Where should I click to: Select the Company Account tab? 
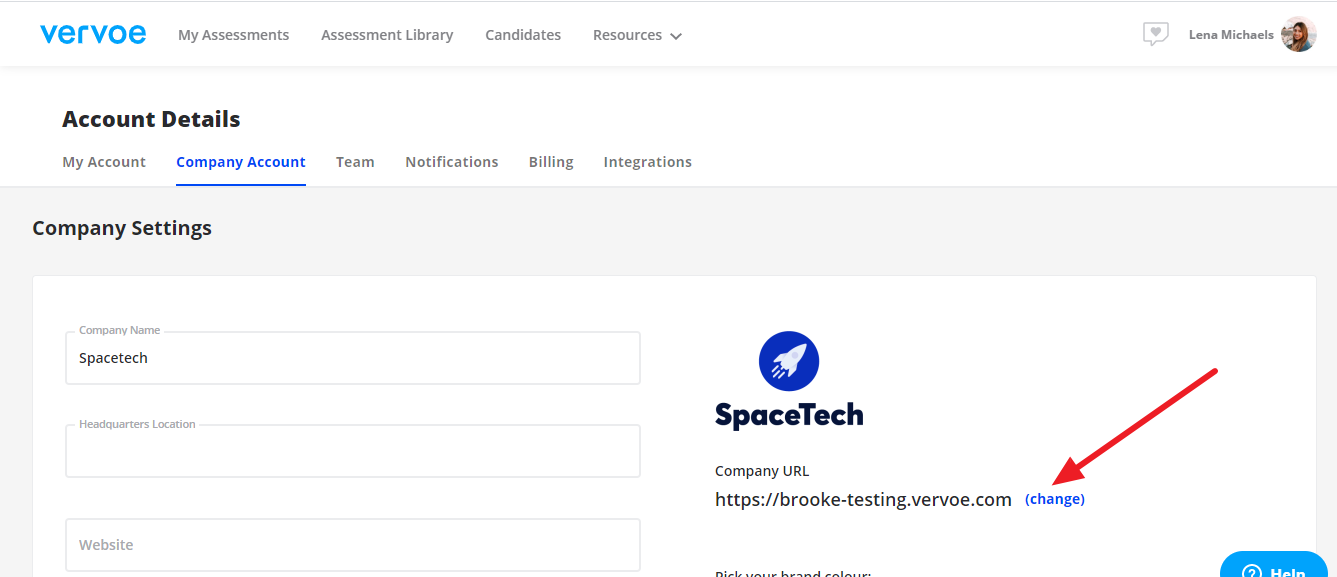pos(241,162)
